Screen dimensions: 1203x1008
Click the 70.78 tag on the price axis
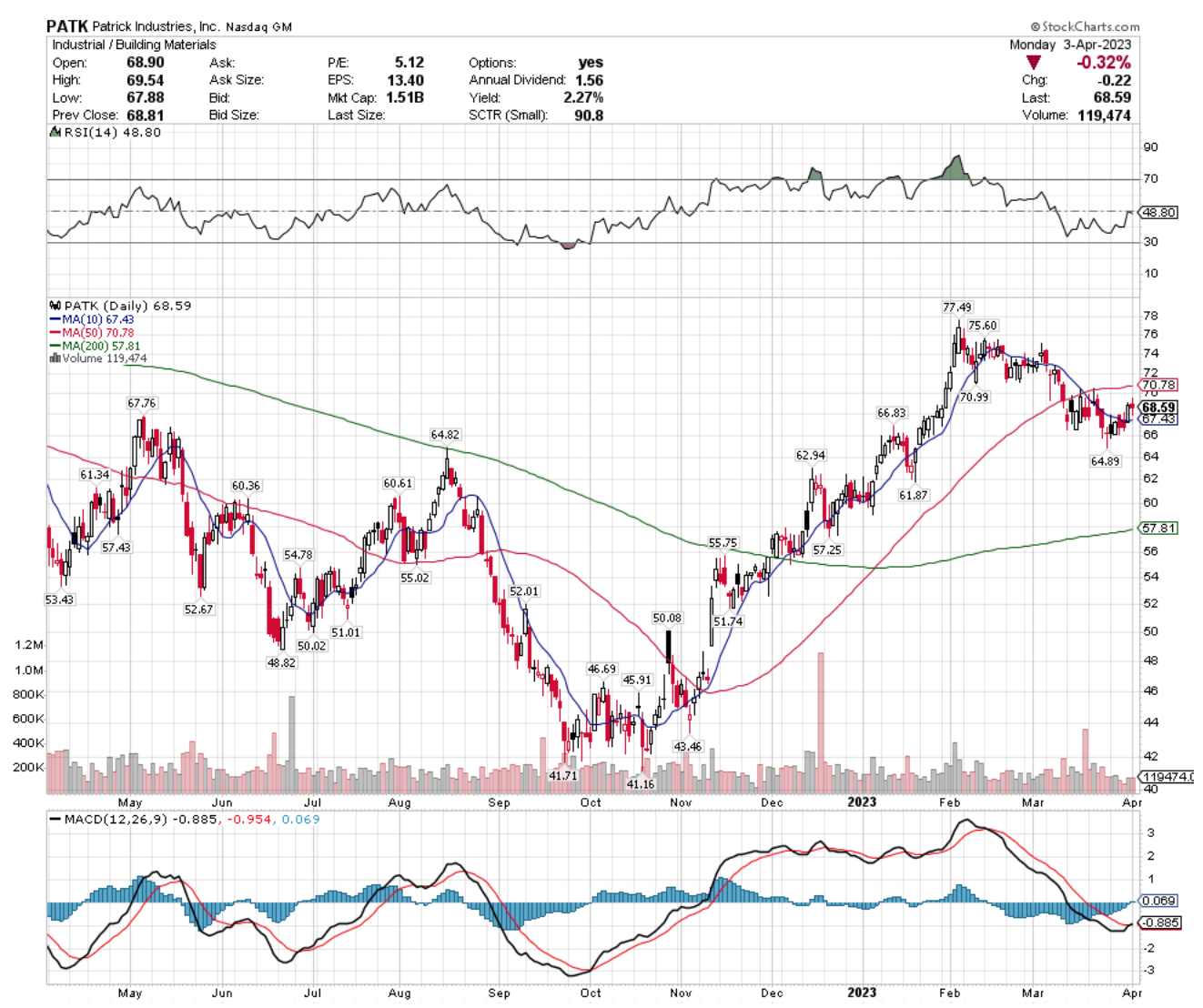click(1159, 385)
